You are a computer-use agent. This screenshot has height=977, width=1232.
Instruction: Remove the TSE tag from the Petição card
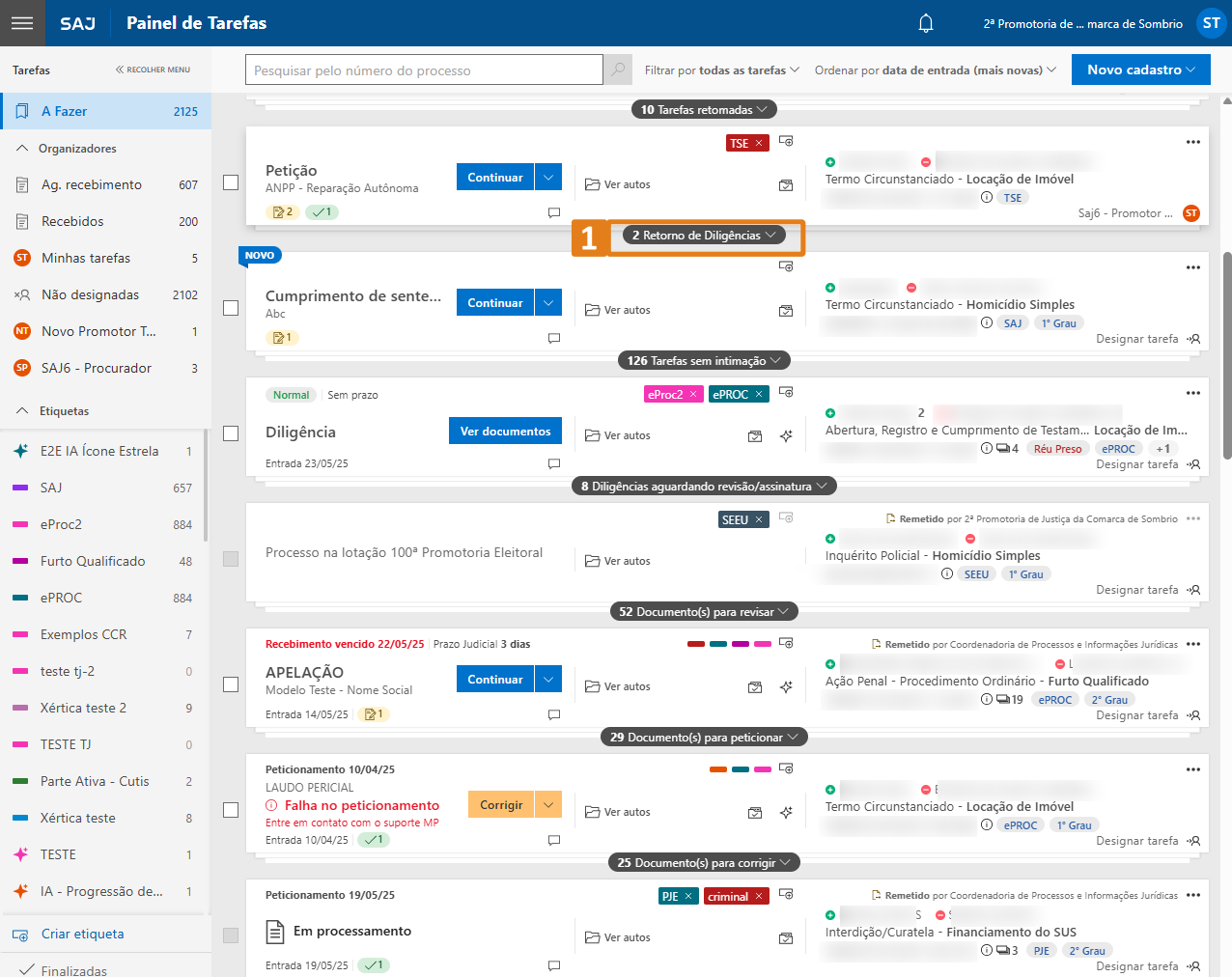(x=759, y=143)
